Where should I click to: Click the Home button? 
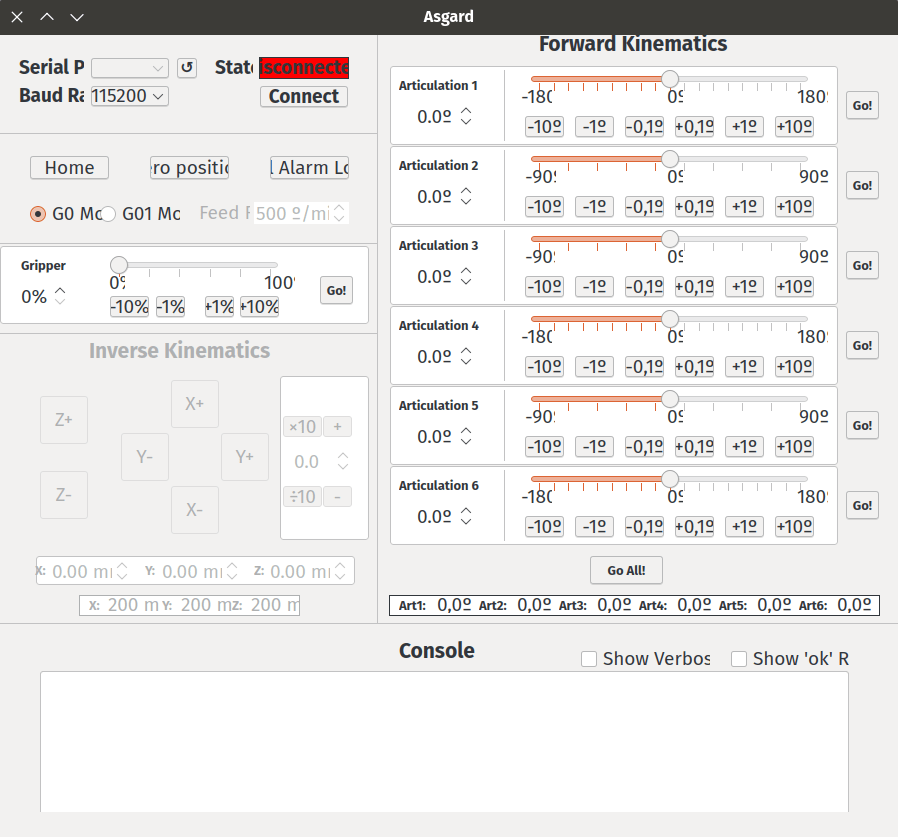pos(69,168)
